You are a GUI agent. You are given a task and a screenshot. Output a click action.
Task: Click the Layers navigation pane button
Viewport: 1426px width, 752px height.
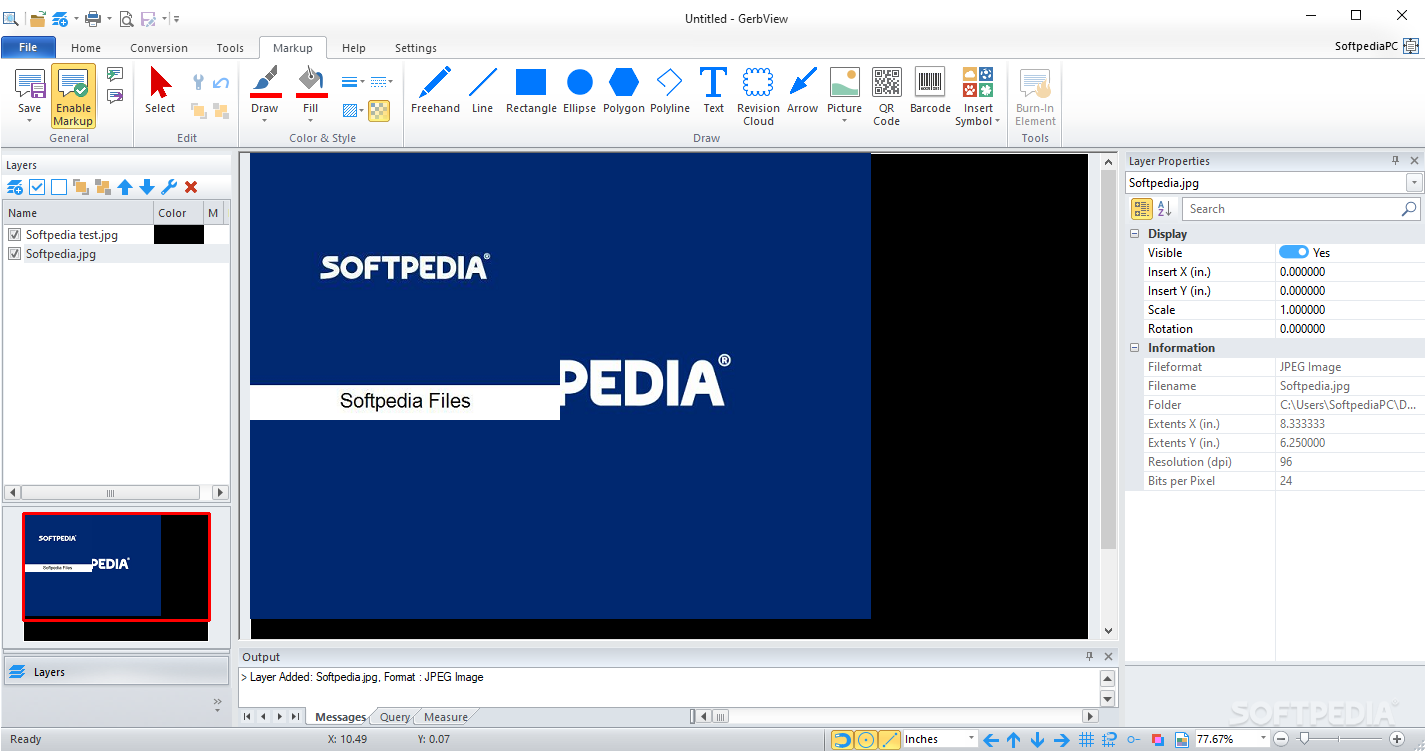coord(117,672)
